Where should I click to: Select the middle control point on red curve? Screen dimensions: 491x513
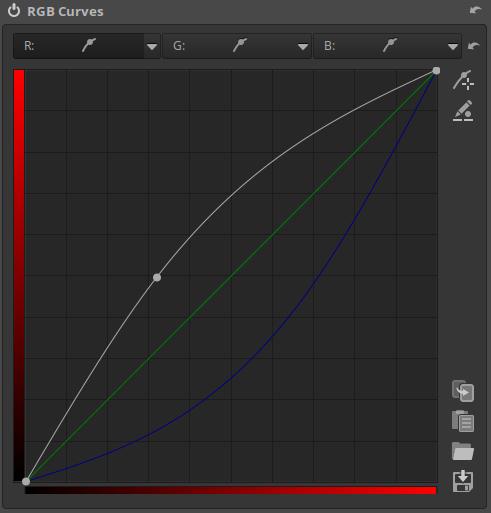click(x=157, y=277)
